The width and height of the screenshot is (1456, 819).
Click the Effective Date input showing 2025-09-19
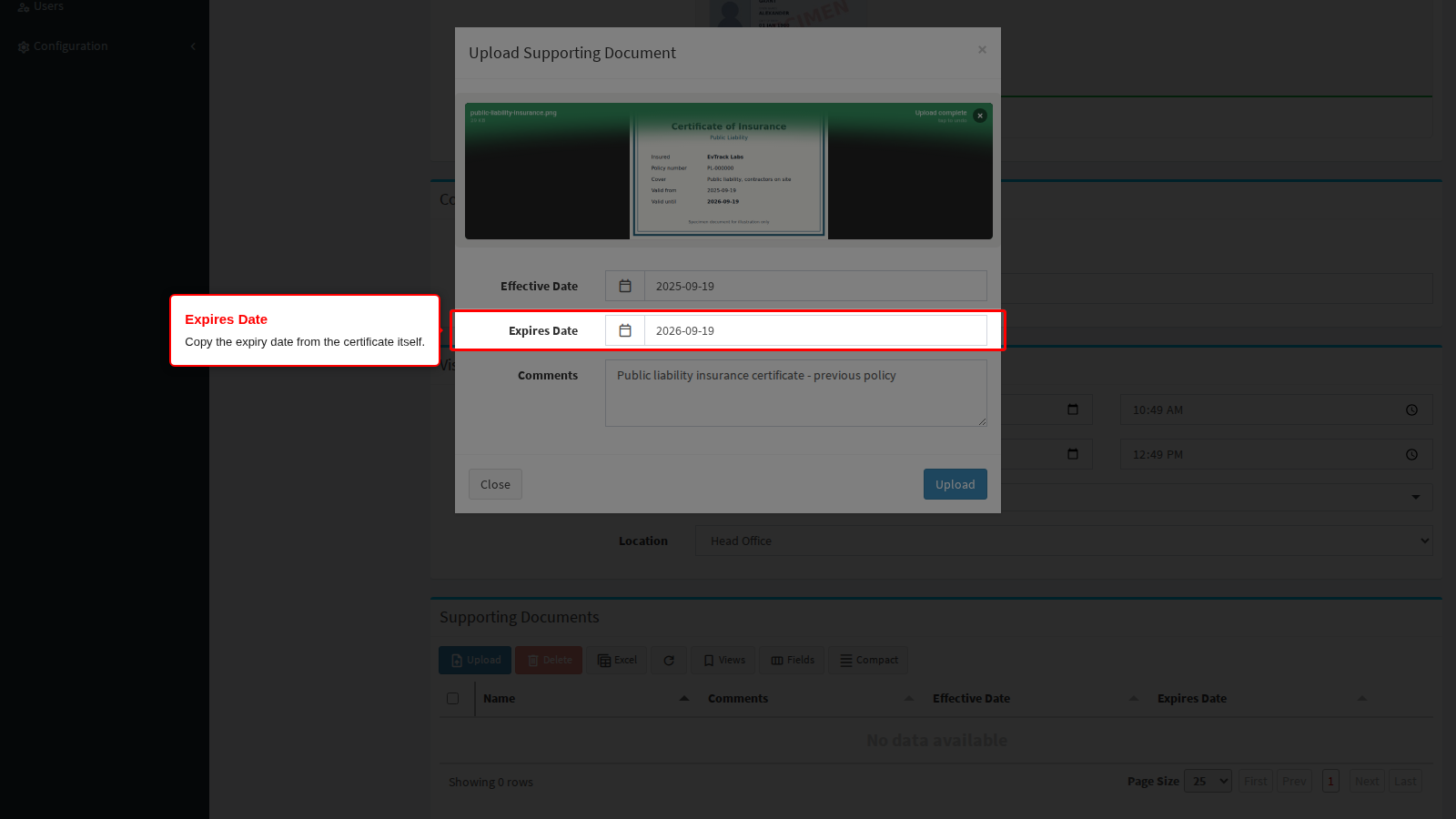tap(815, 286)
